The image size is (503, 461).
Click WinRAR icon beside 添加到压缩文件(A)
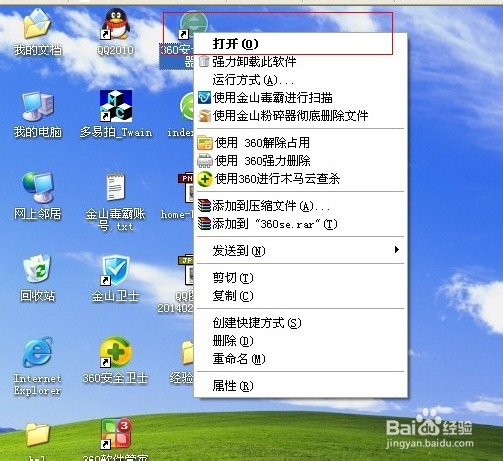(204, 206)
